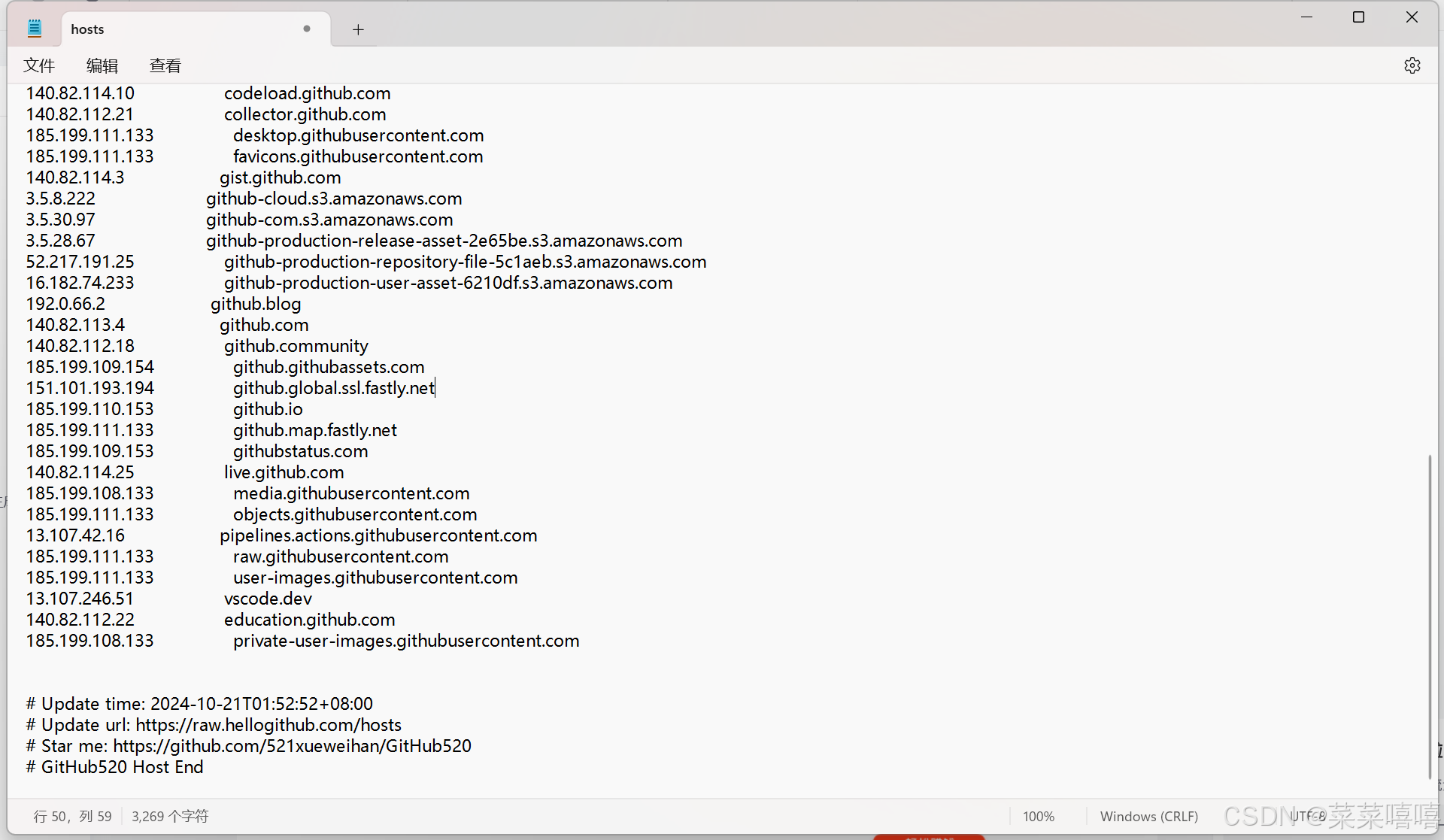Click the 3,269 个字符 character count

[170, 816]
